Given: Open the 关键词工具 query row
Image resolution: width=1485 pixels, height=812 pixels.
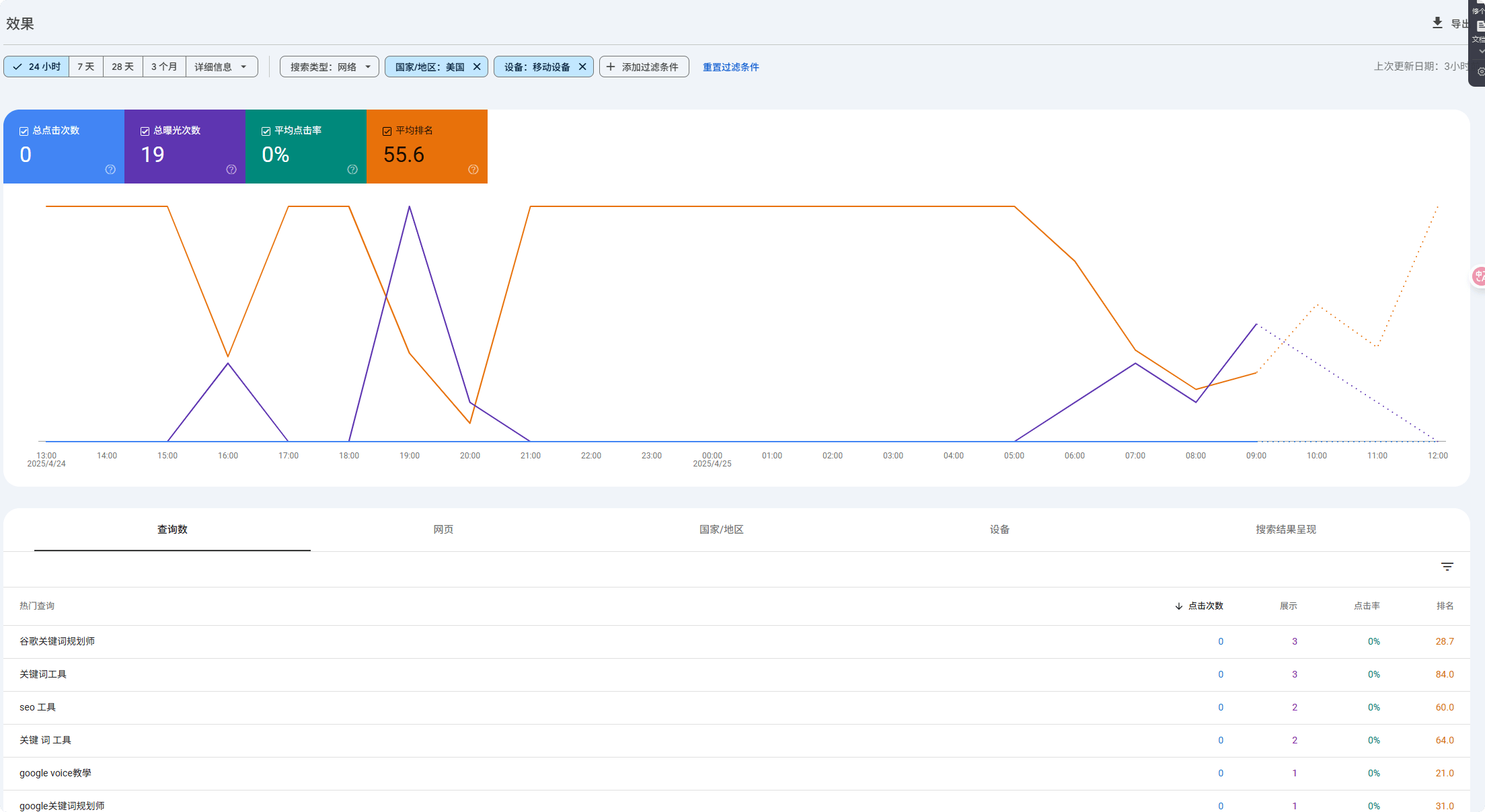Looking at the screenshot, I should (x=736, y=675).
